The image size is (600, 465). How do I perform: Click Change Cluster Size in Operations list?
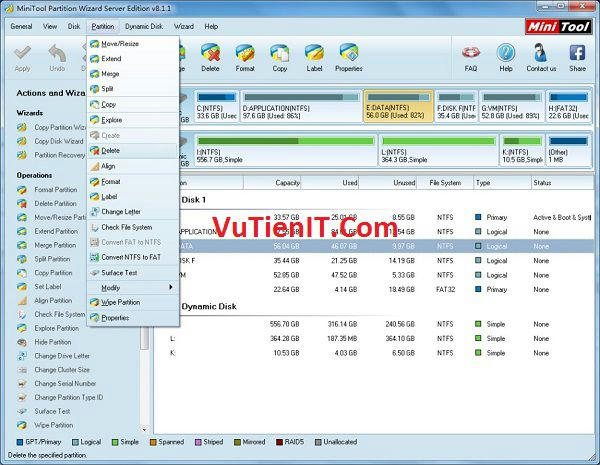pos(62,370)
